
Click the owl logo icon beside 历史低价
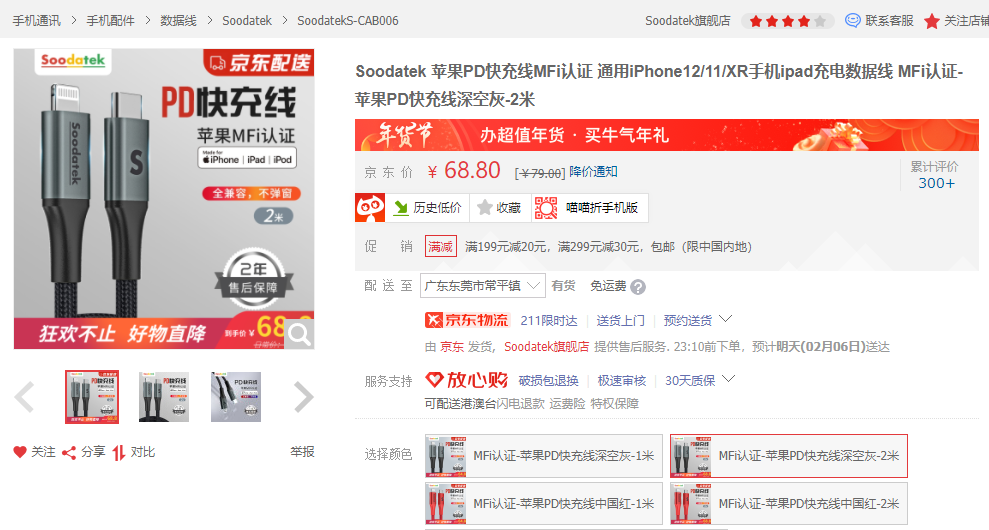(x=370, y=208)
